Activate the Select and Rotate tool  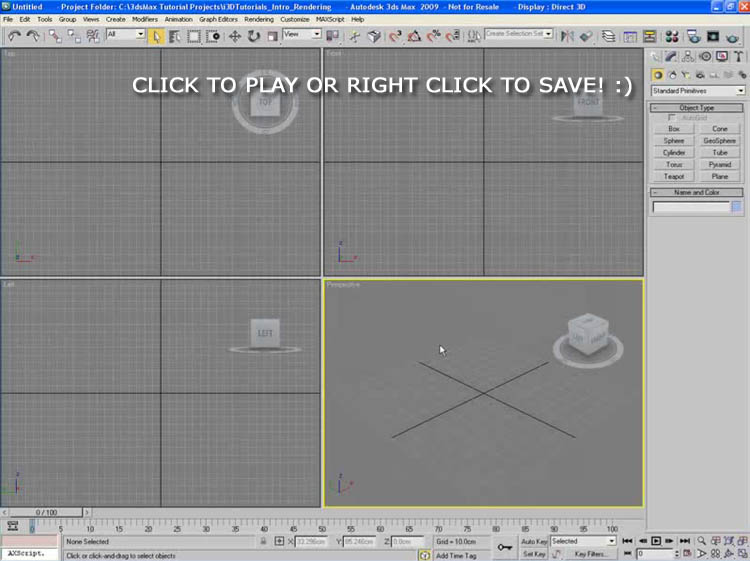(x=253, y=36)
